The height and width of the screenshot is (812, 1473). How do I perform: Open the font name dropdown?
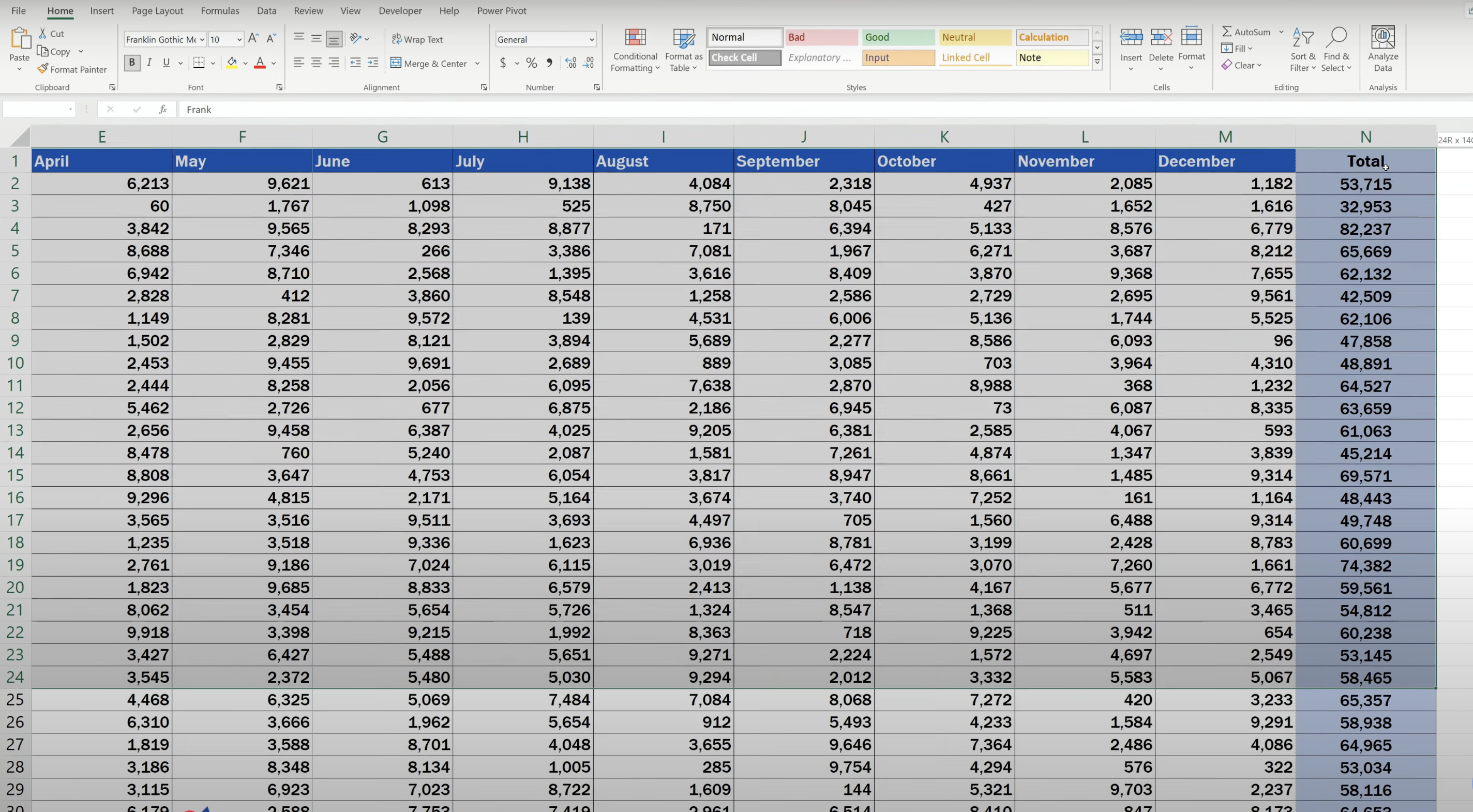[x=202, y=39]
